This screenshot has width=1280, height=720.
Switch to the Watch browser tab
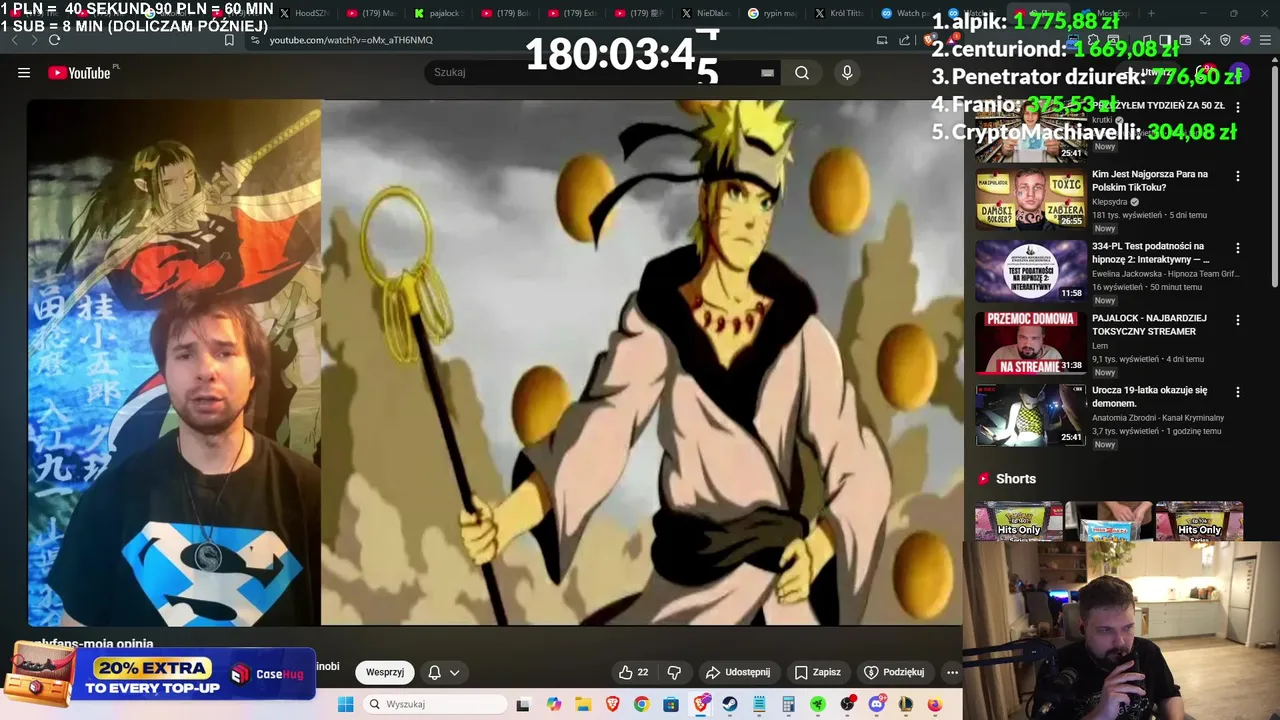[x=906, y=13]
